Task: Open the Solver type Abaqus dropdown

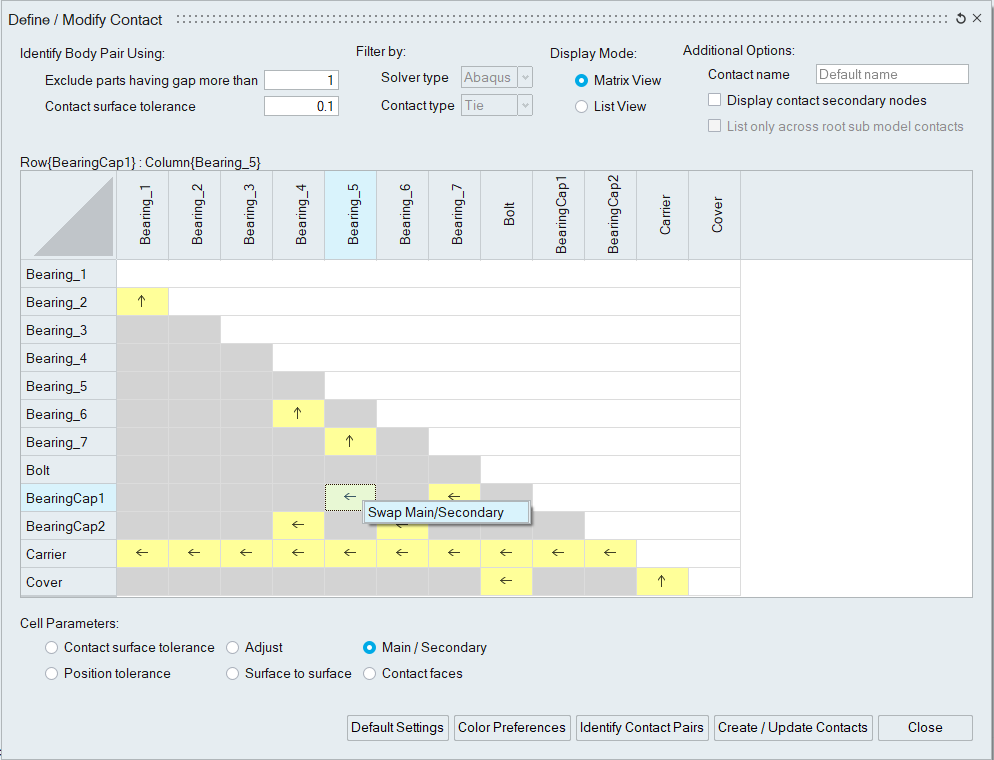Action: pos(497,78)
